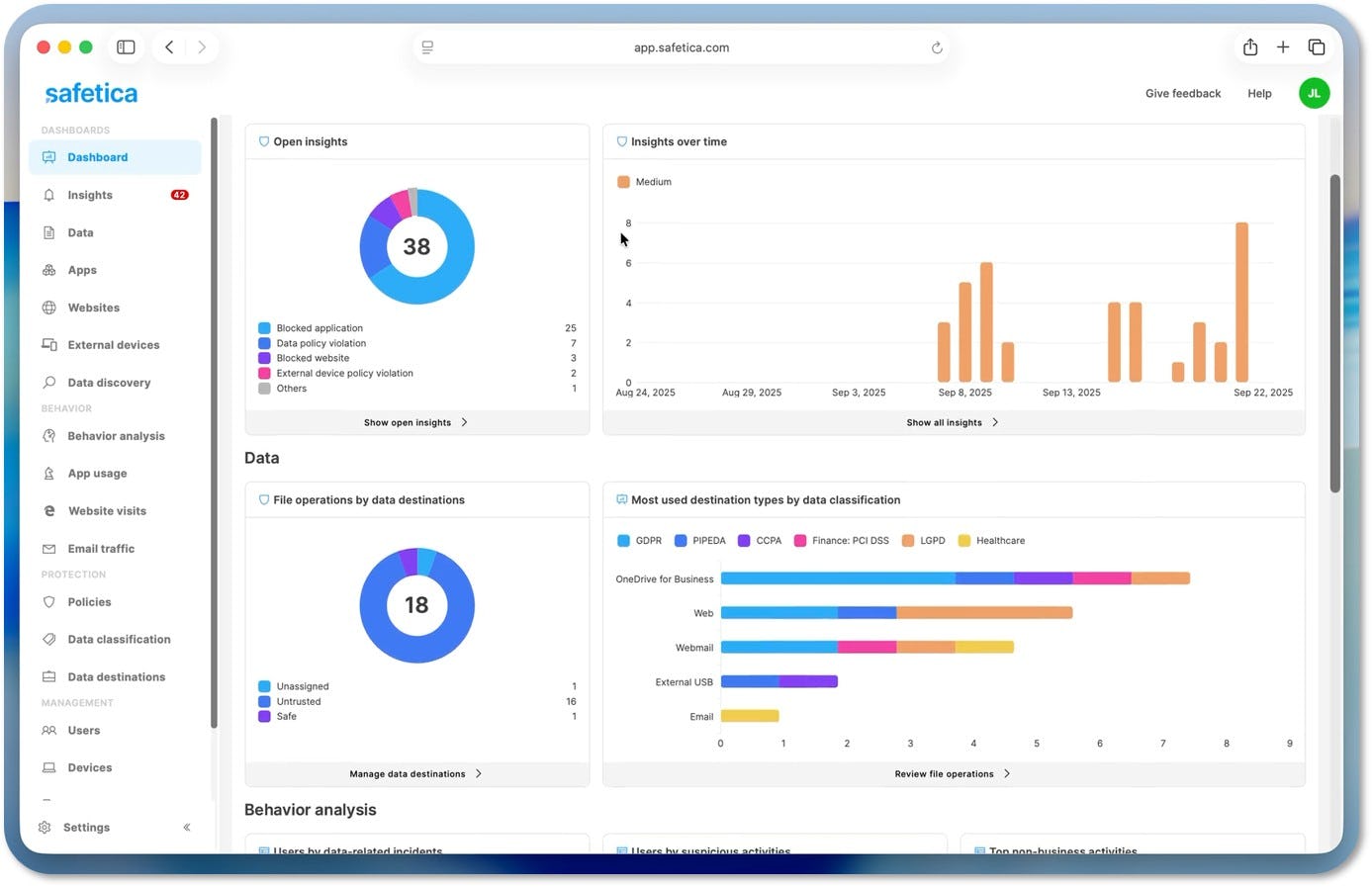Open the Websites section
Image resolution: width=1372 pixels, height=887 pixels.
[x=93, y=308]
